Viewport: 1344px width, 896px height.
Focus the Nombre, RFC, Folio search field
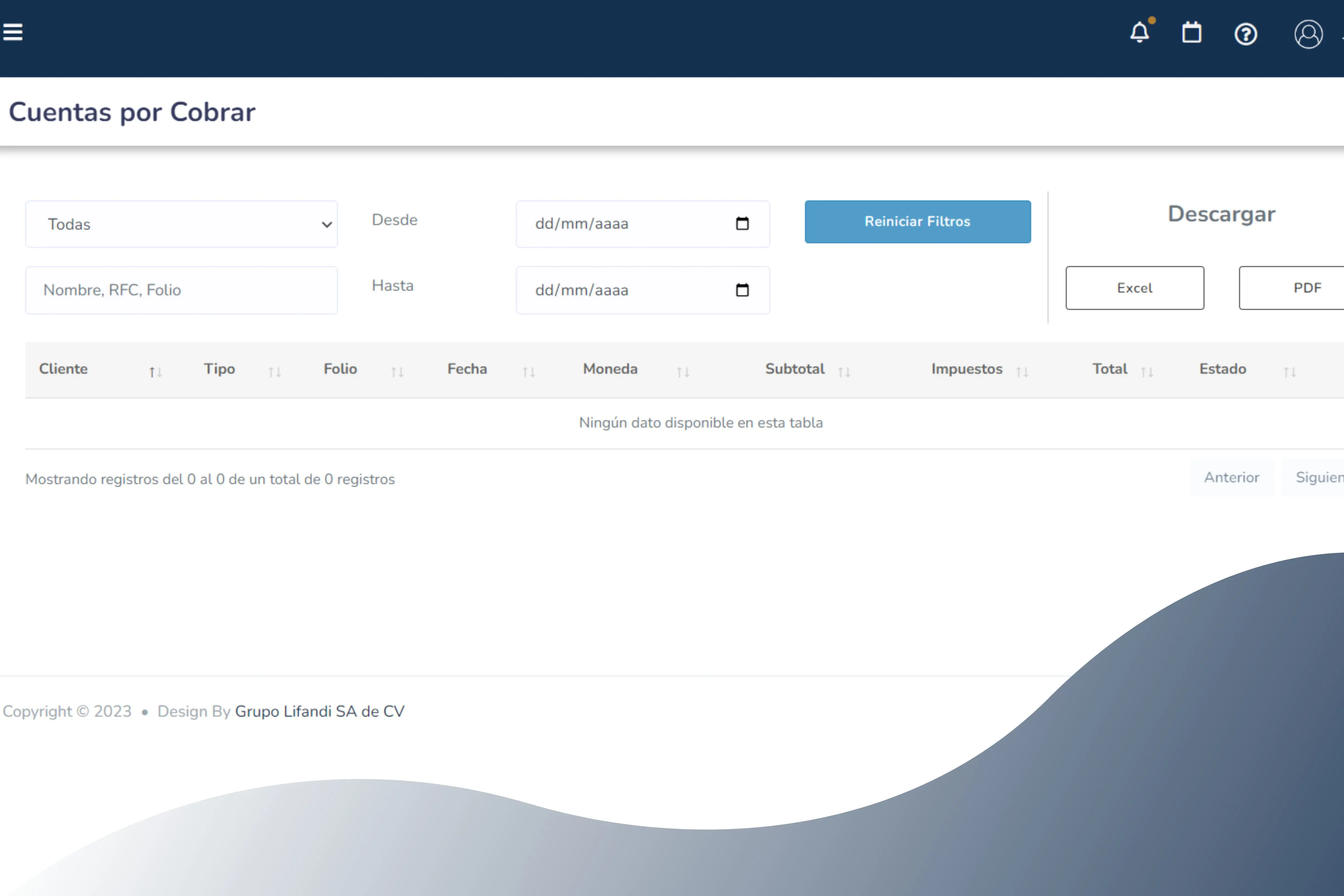coord(181,290)
